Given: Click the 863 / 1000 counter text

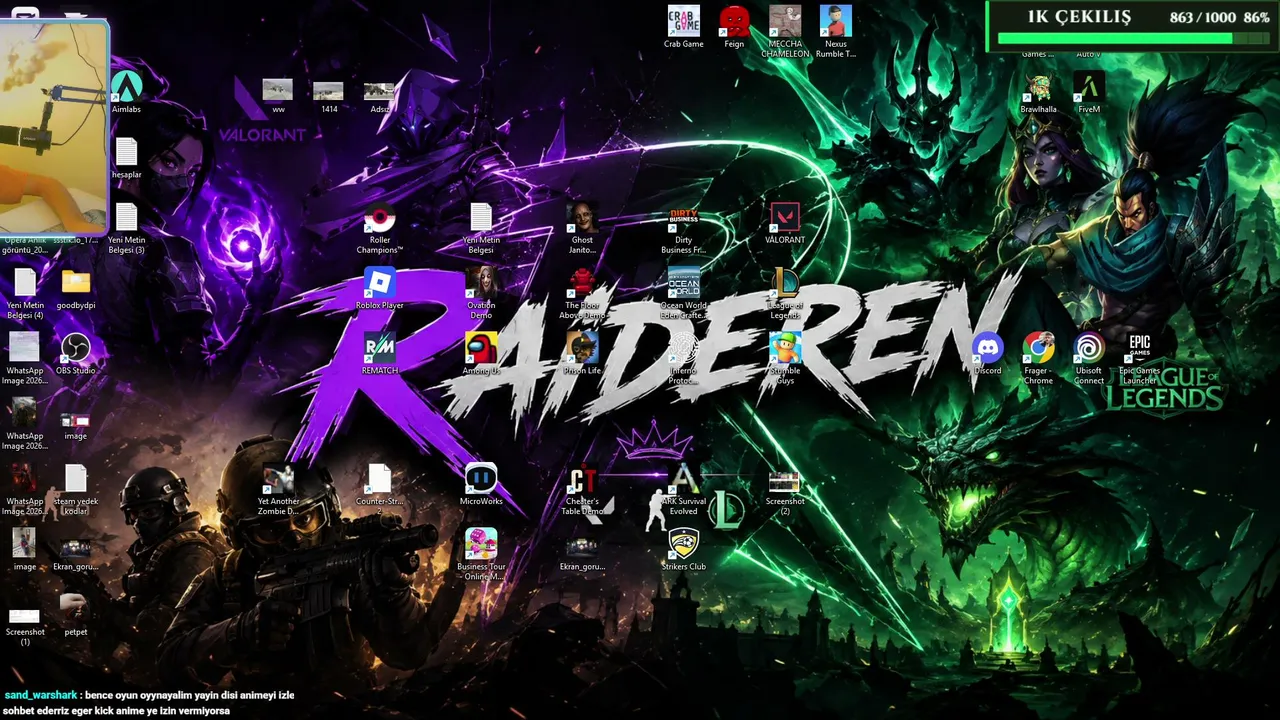Looking at the screenshot, I should point(1203,17).
